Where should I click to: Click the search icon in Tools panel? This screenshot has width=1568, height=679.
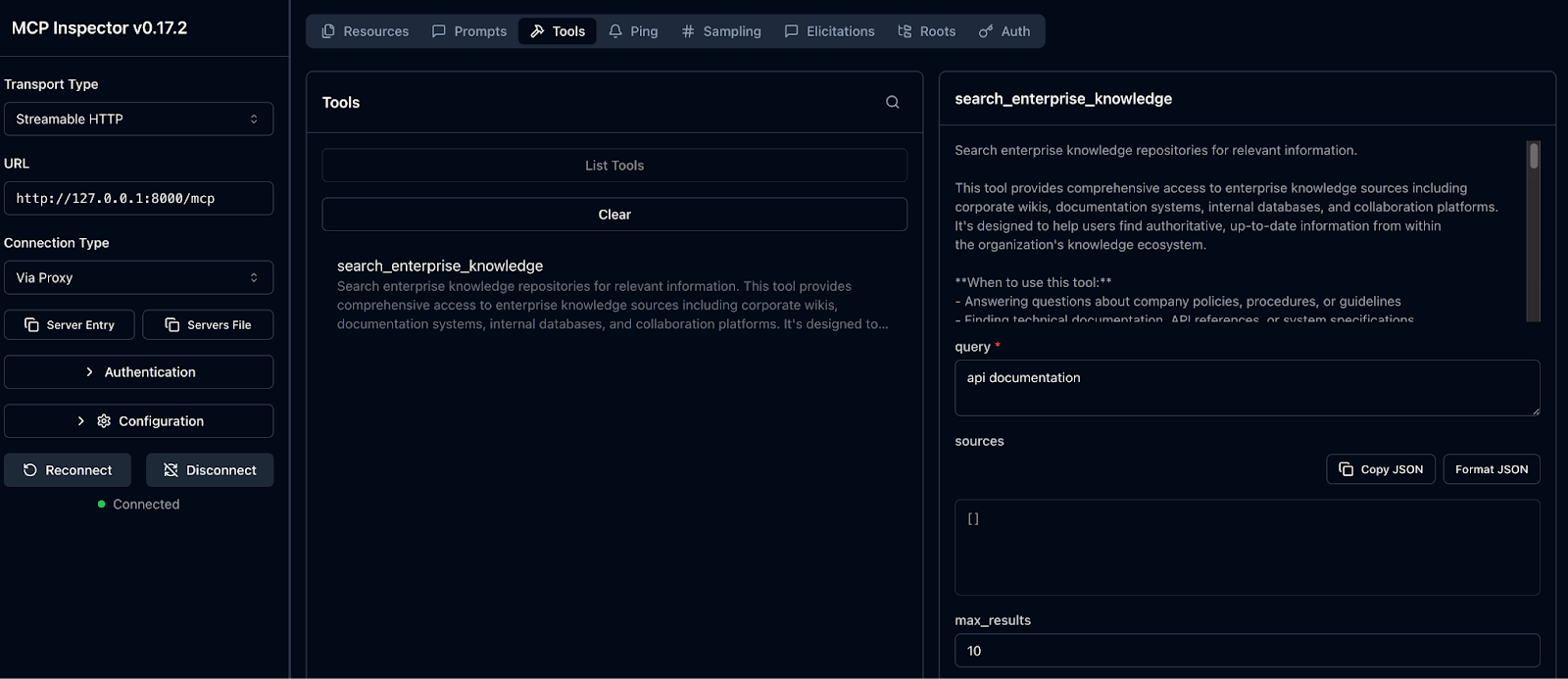click(x=892, y=102)
